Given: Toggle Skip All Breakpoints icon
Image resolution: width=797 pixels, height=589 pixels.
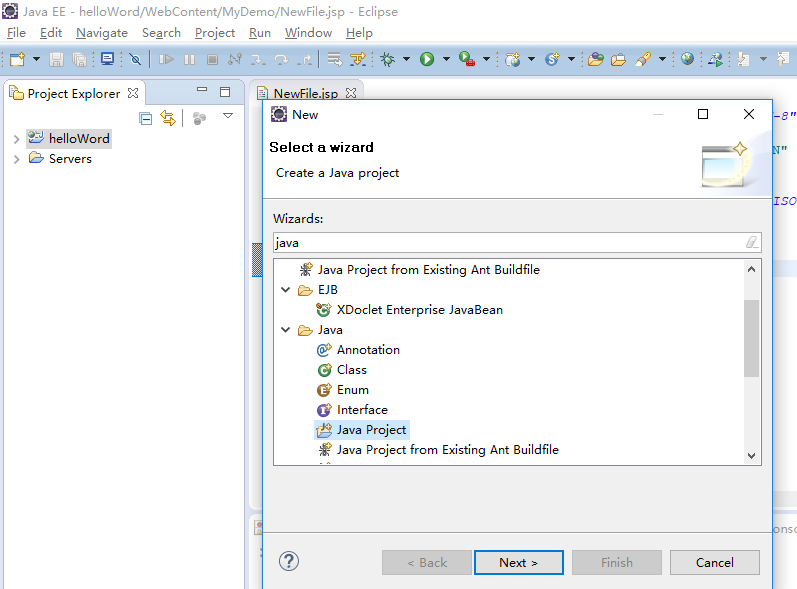Looking at the screenshot, I should (135, 59).
